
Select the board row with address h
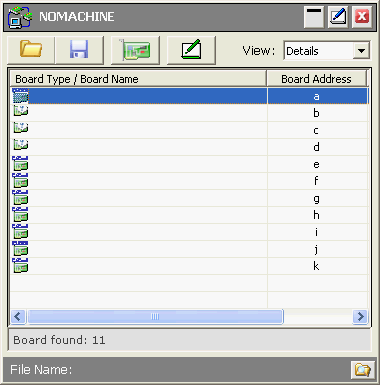[x=189, y=215]
